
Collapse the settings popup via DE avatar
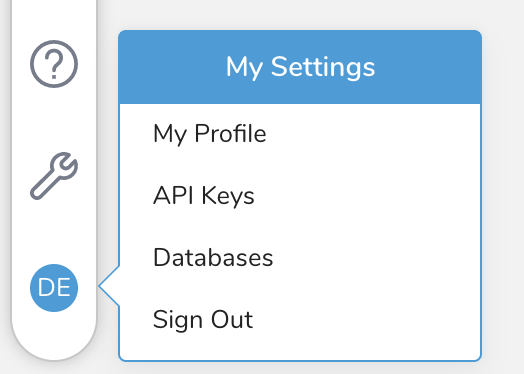click(x=54, y=288)
